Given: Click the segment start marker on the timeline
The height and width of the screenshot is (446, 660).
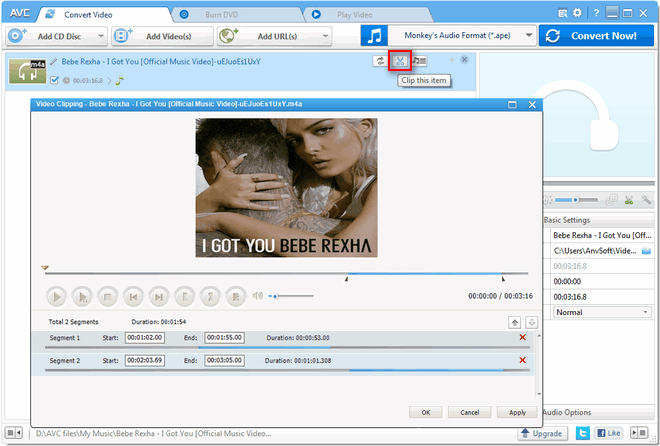Looking at the screenshot, I should (346, 279).
